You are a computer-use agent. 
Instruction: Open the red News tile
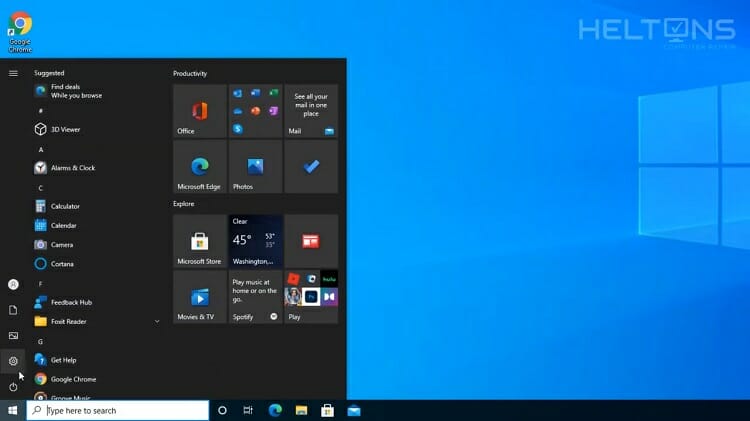tap(311, 241)
